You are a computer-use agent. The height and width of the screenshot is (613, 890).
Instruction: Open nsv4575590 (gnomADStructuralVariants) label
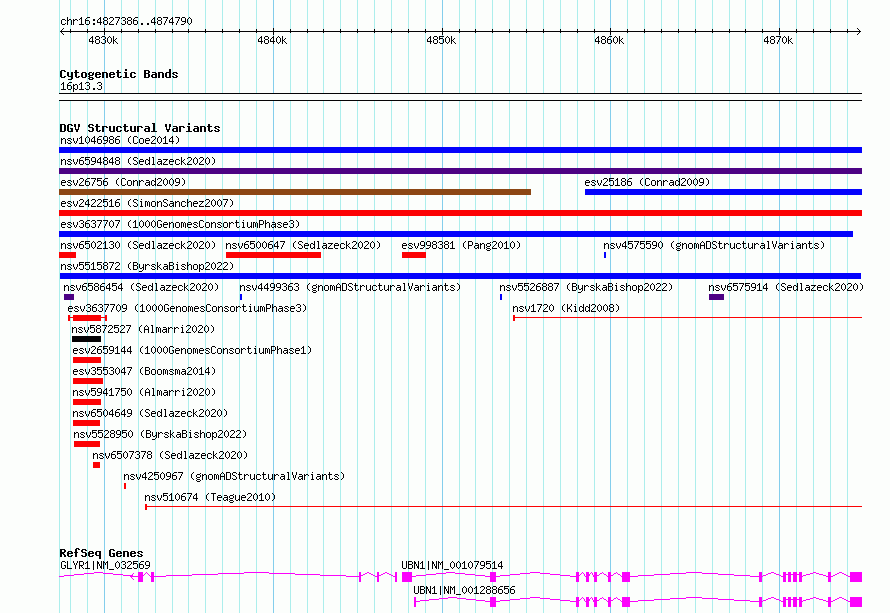coord(714,245)
